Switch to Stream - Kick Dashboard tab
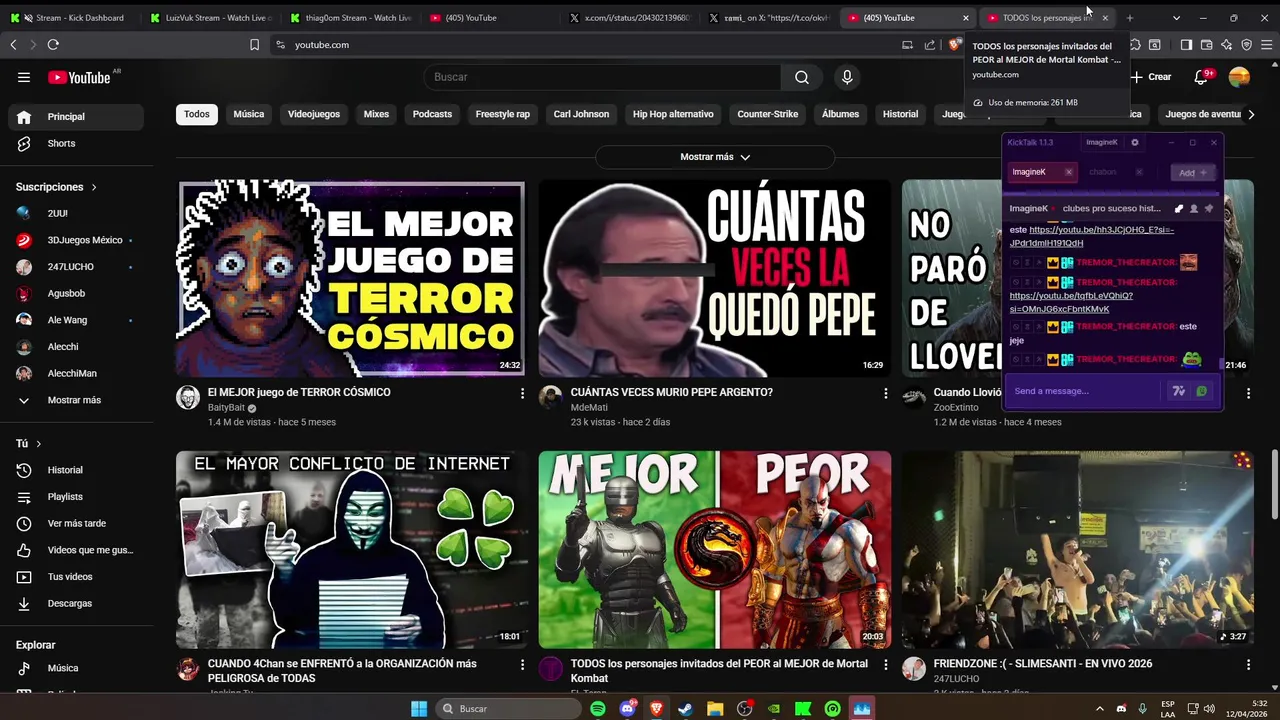Viewport: 1280px width, 720px height. tap(72, 18)
